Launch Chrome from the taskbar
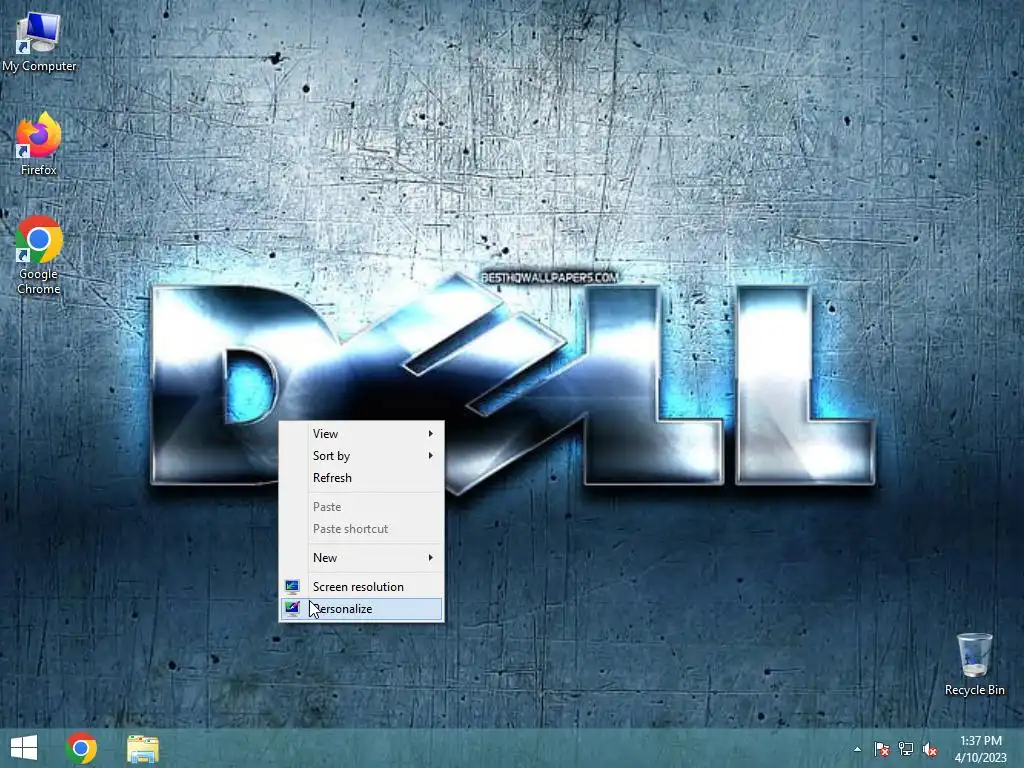The image size is (1024, 768). pos(82,748)
